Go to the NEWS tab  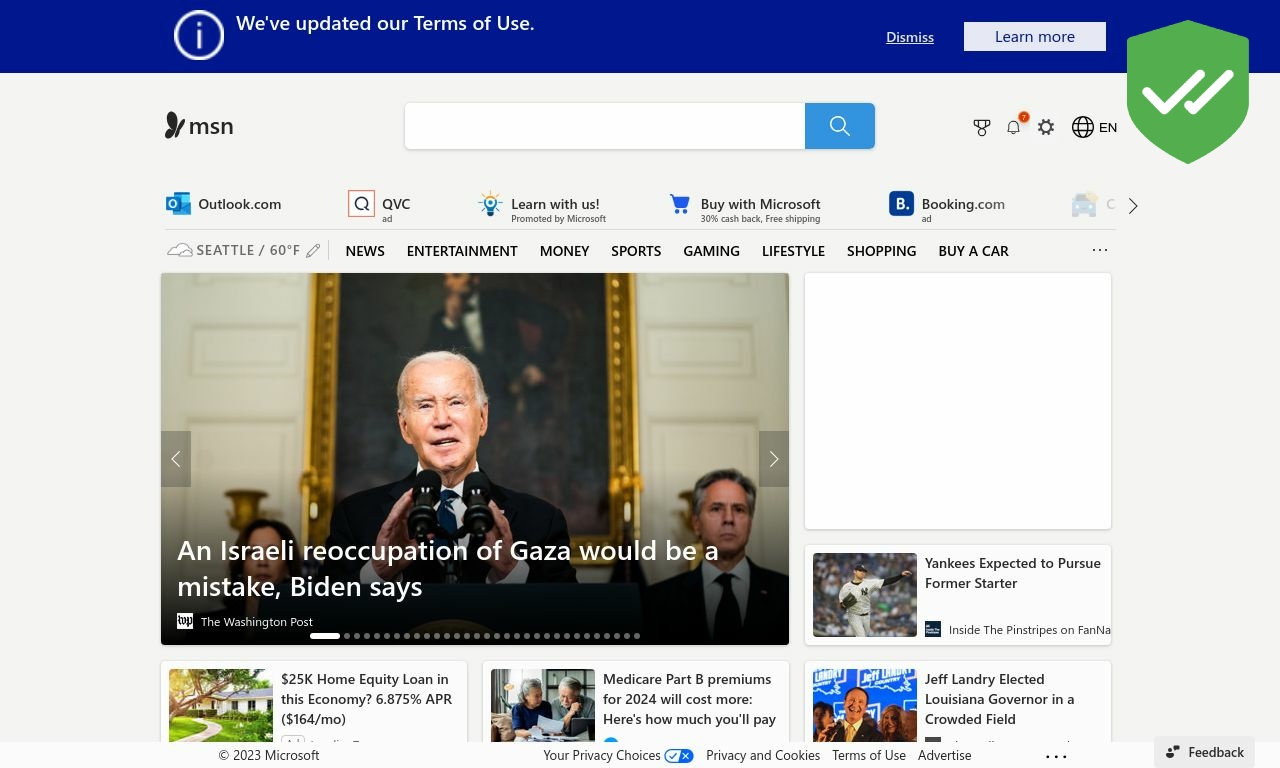tap(365, 251)
